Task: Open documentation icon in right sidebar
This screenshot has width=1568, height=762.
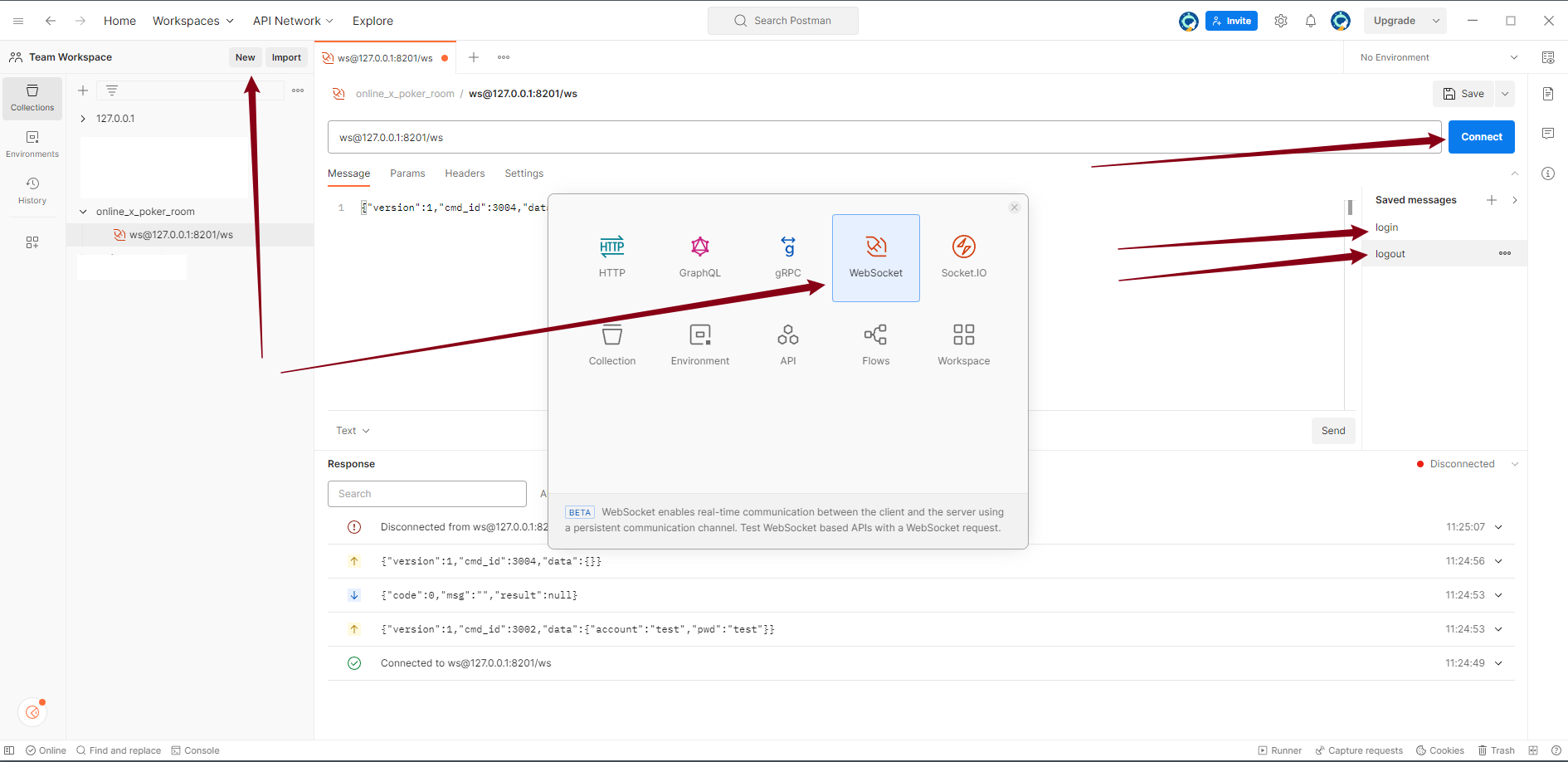Action: point(1548,94)
